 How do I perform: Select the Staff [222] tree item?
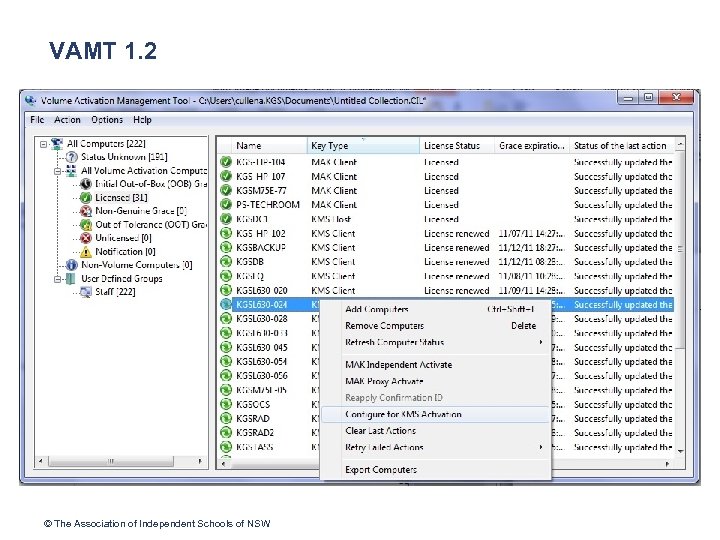pyautogui.click(x=115, y=292)
